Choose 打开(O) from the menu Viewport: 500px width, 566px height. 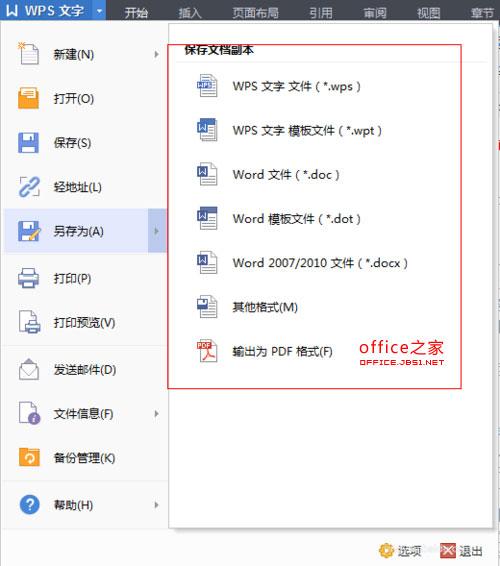(85, 98)
